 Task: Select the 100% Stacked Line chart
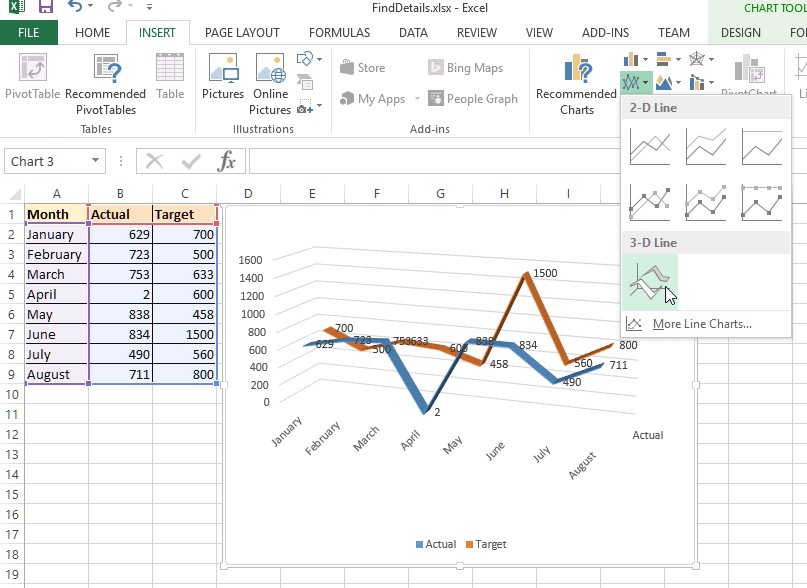(x=762, y=147)
